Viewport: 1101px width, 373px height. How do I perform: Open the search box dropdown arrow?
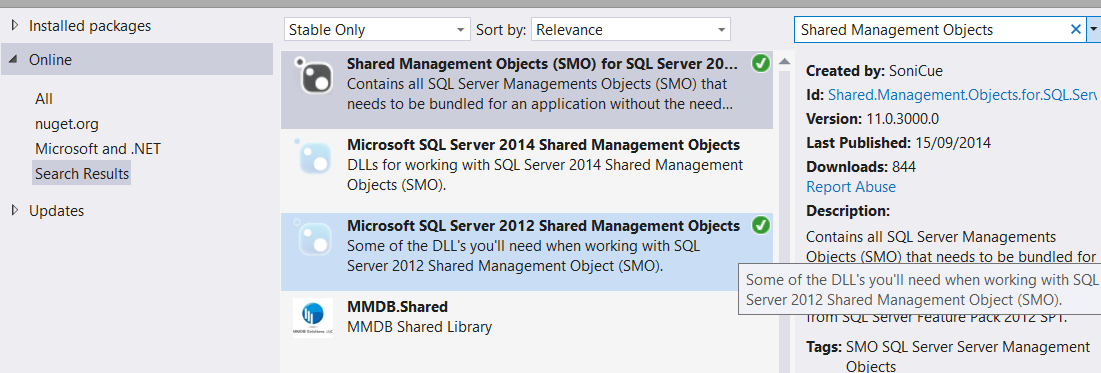click(1094, 30)
